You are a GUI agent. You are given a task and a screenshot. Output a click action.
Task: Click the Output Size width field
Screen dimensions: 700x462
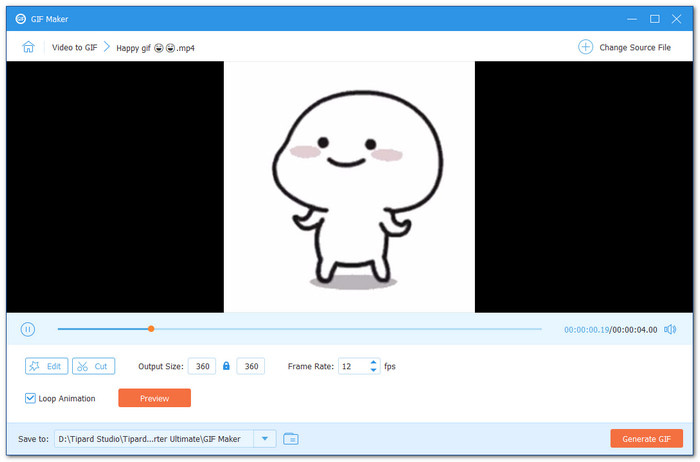[203, 366]
